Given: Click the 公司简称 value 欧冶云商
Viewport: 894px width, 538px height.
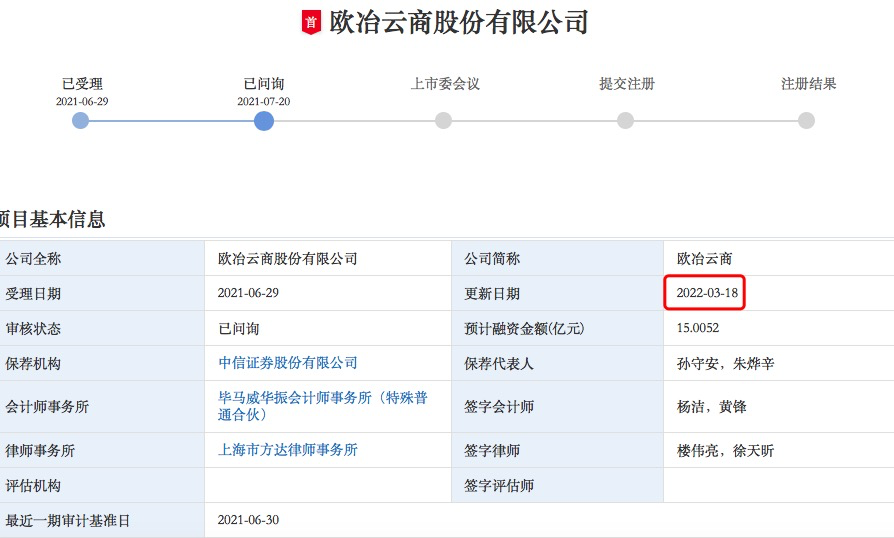Looking at the screenshot, I should 704,259.
